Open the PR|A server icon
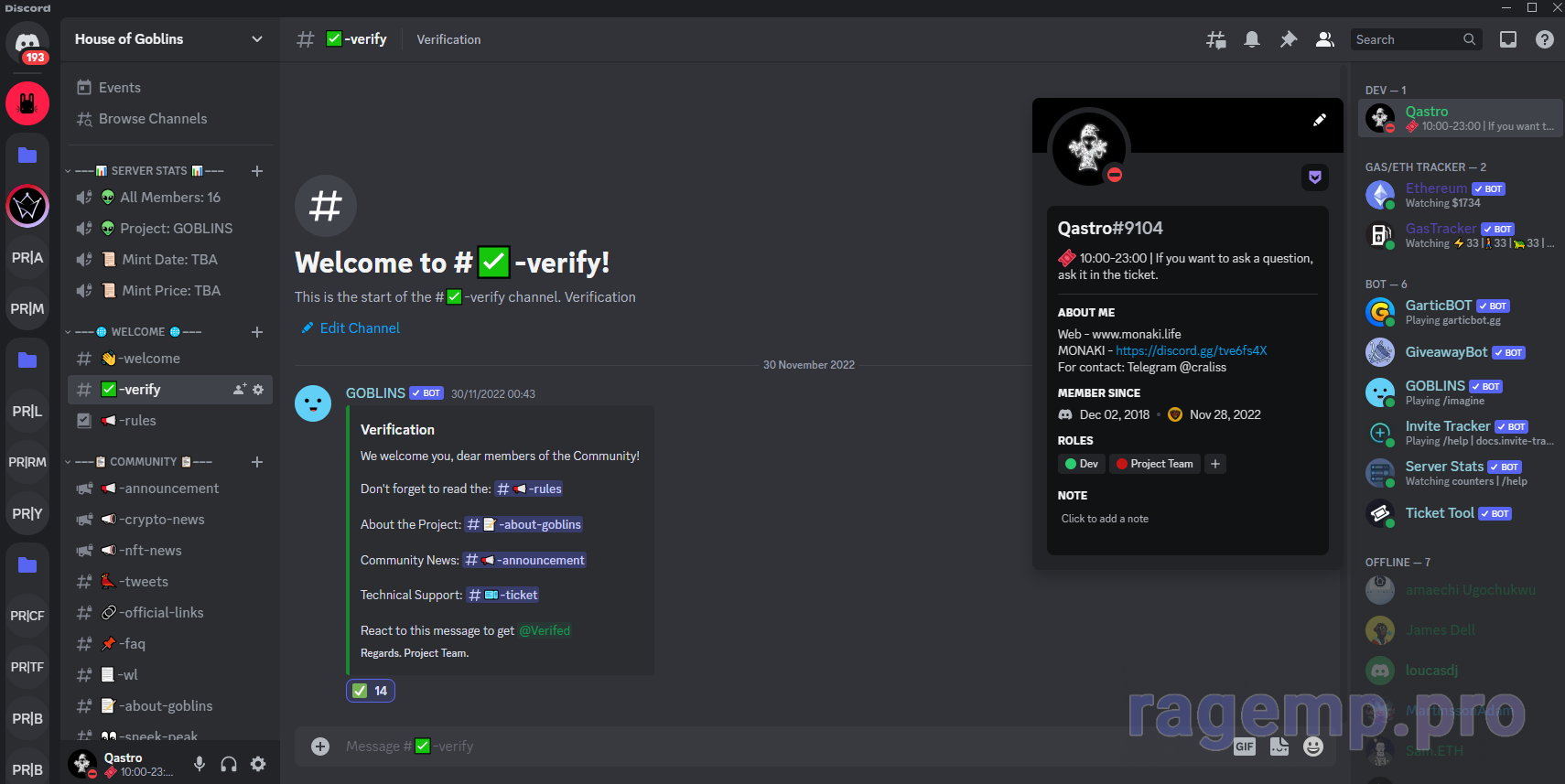 (27, 258)
